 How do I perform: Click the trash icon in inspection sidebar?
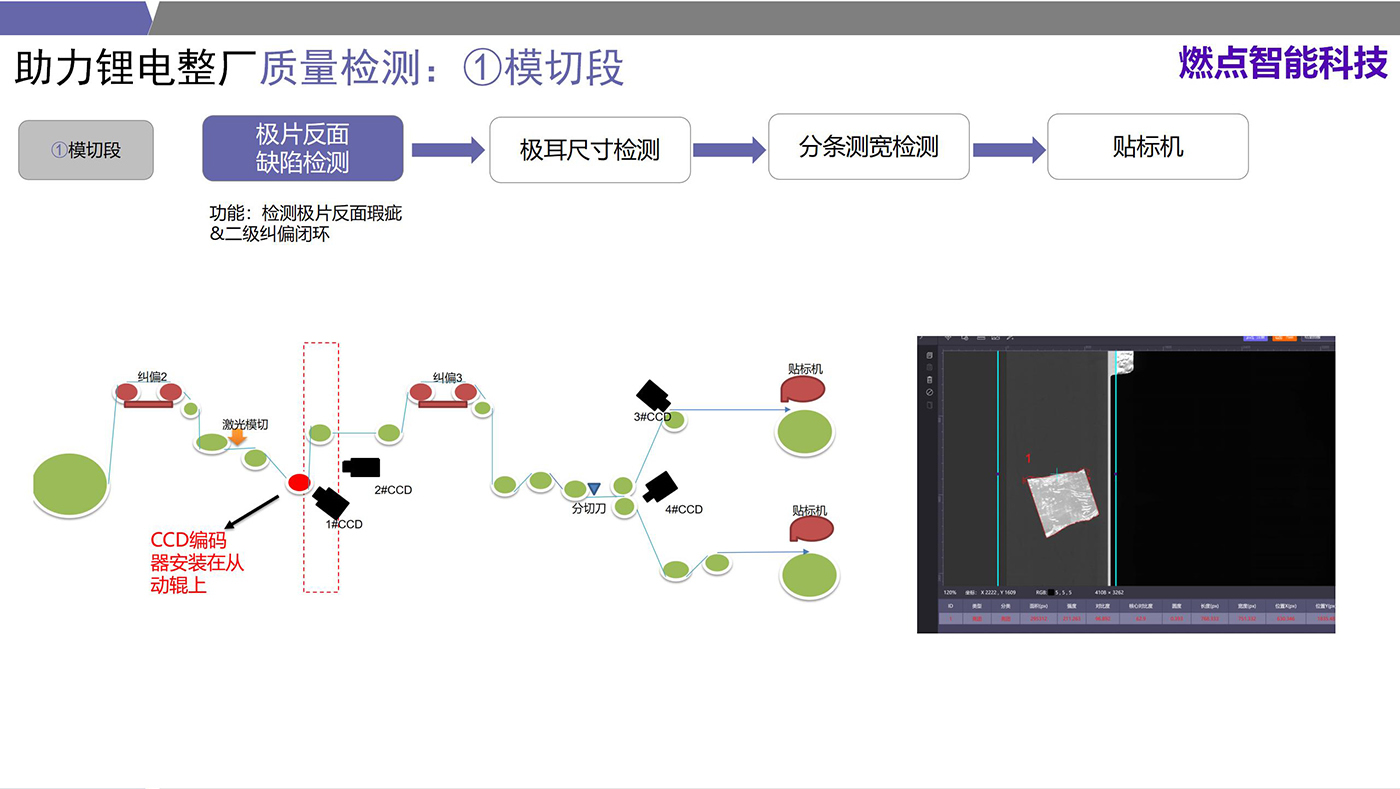[930, 380]
